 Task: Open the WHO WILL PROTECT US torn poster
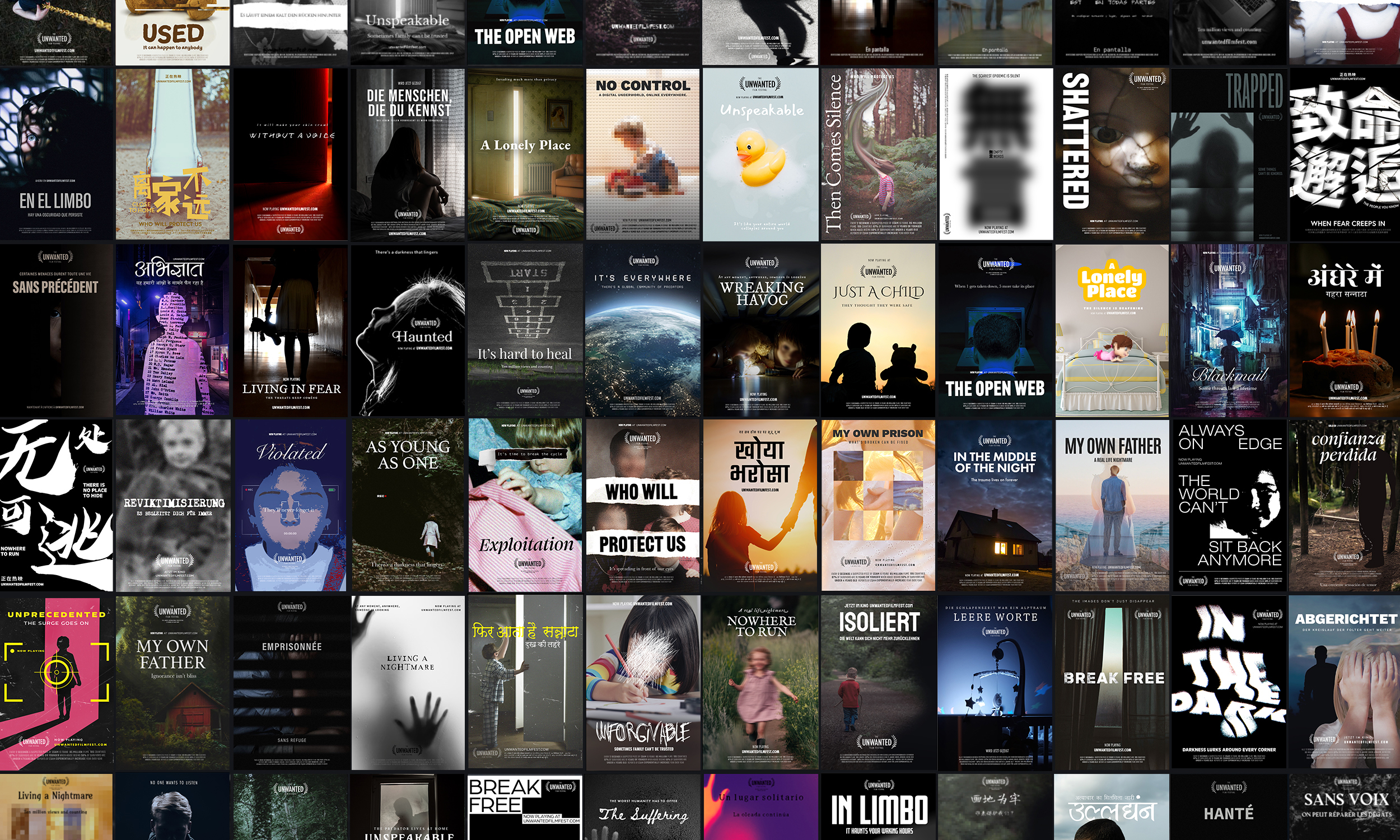[643, 506]
